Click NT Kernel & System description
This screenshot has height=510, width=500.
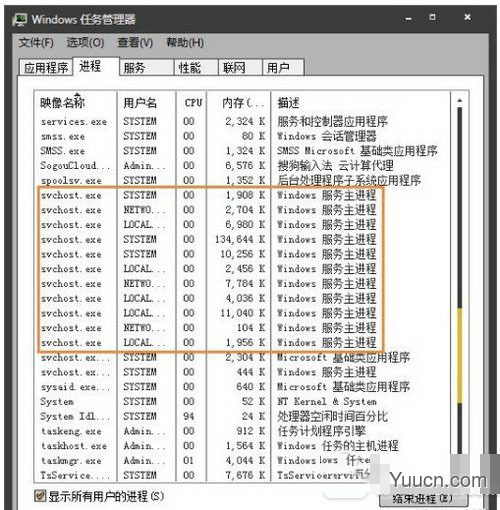(x=327, y=401)
